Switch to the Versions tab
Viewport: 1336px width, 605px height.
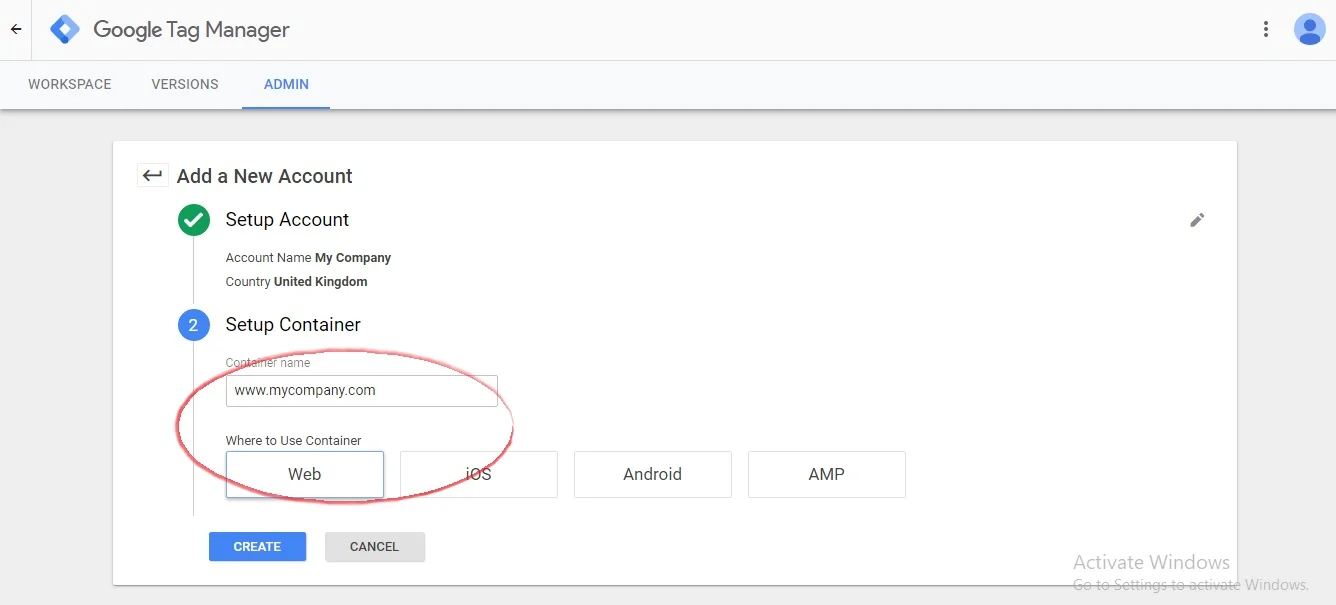185,84
